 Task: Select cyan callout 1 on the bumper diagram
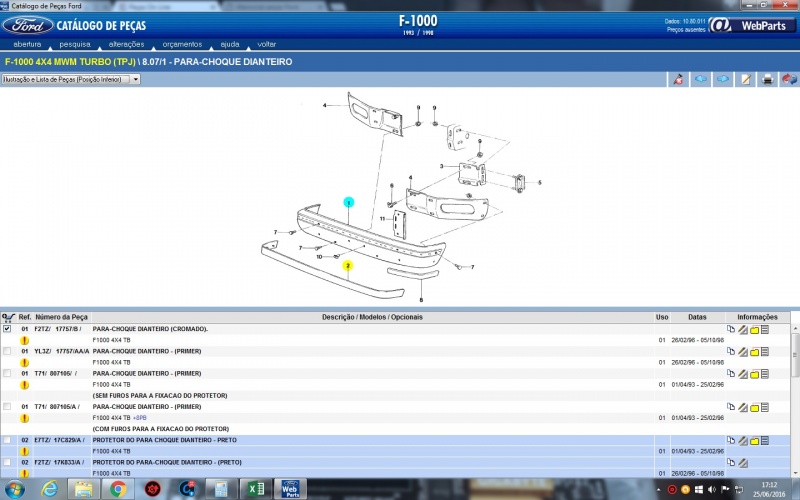click(x=348, y=203)
